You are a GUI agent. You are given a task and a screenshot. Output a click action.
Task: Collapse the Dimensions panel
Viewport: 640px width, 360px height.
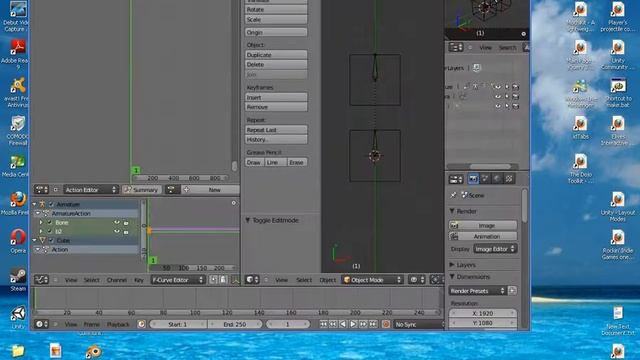452,277
